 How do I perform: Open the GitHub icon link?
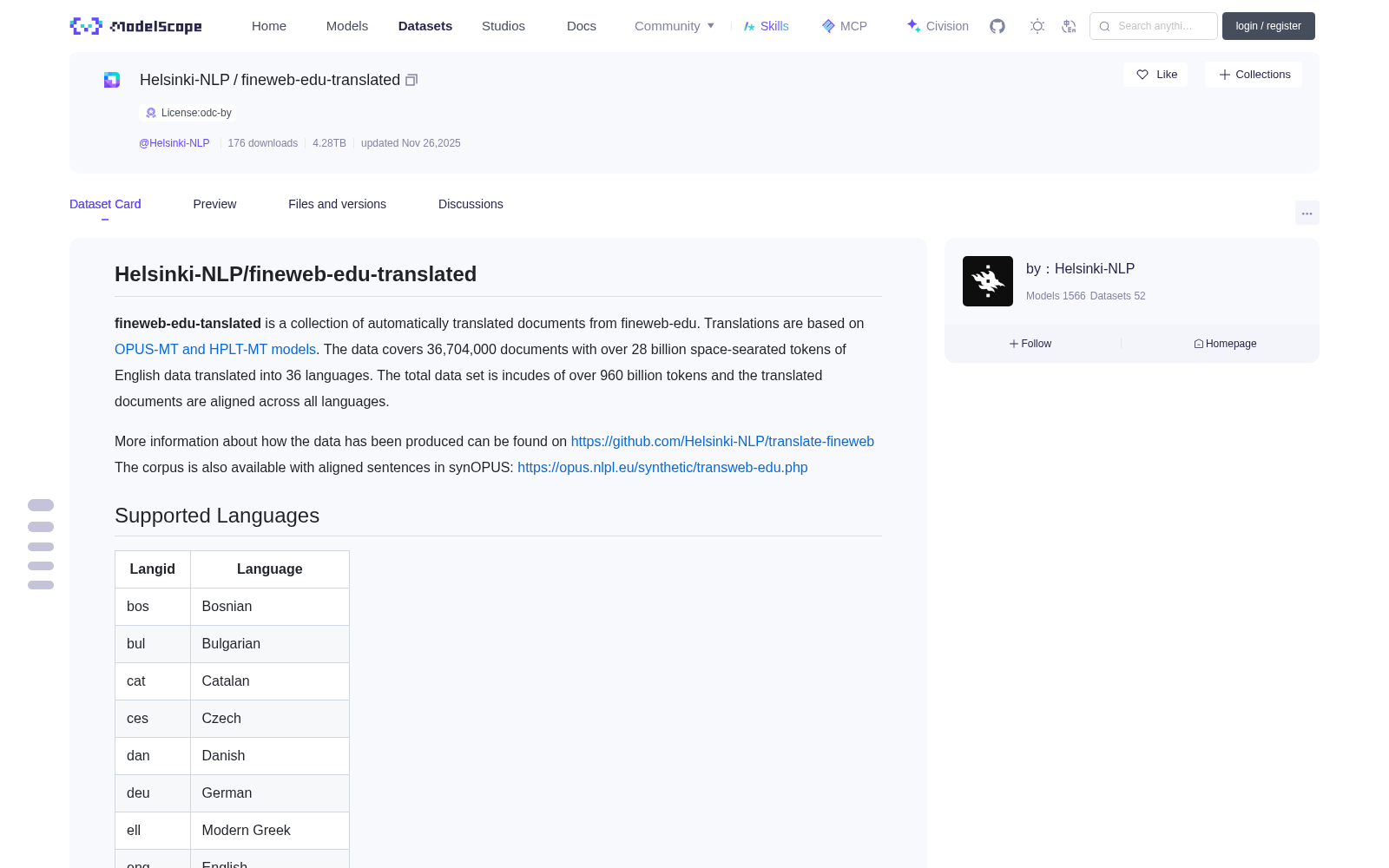(997, 26)
